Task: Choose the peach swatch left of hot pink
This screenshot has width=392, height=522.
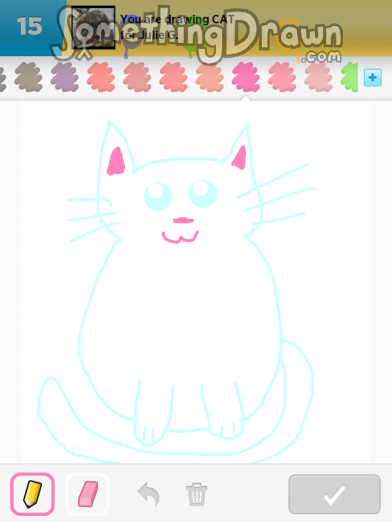Action: tap(210, 77)
